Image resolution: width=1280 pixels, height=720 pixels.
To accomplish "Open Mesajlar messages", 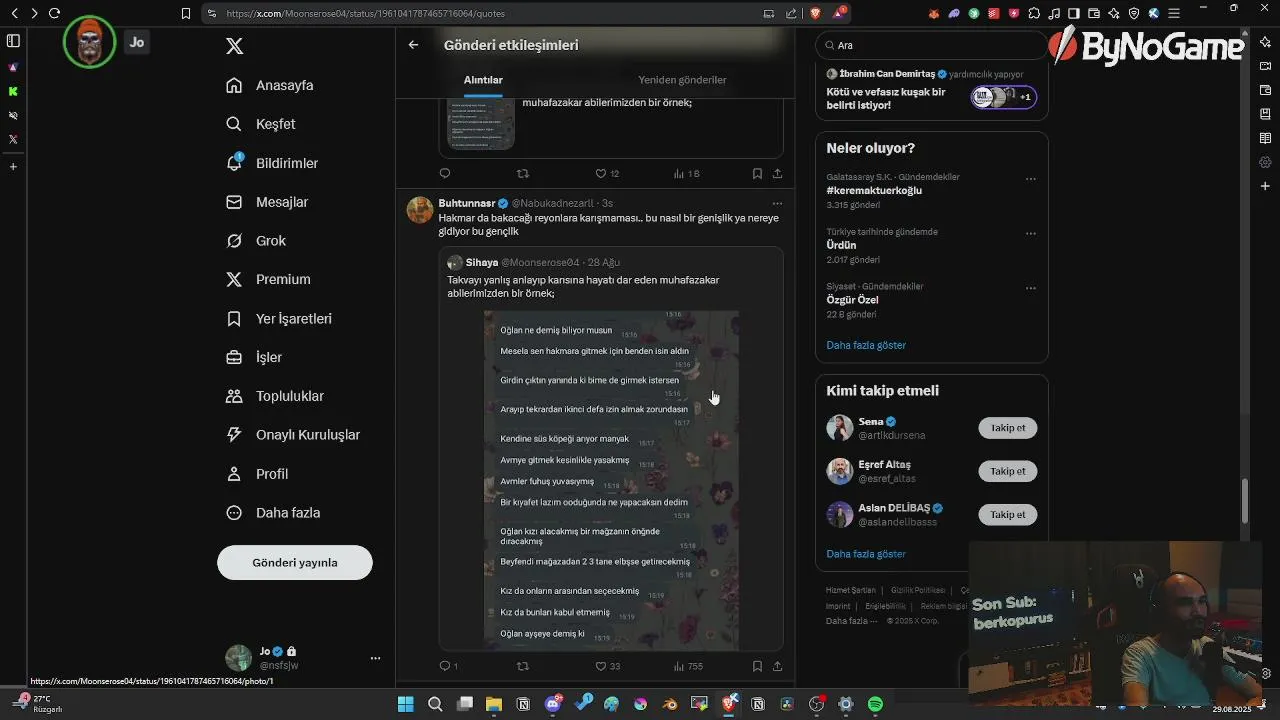I will tap(267, 202).
